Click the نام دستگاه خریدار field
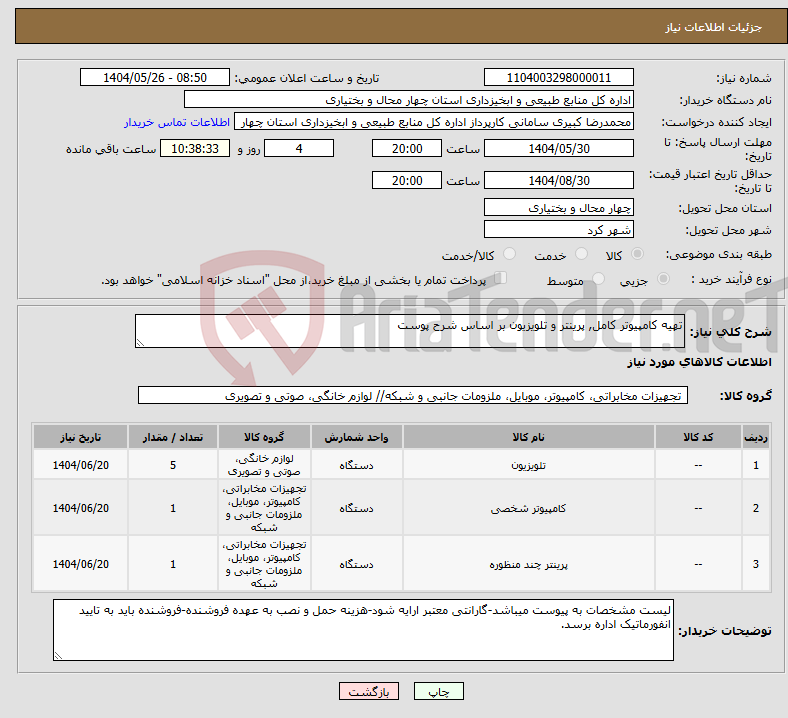 coord(409,99)
